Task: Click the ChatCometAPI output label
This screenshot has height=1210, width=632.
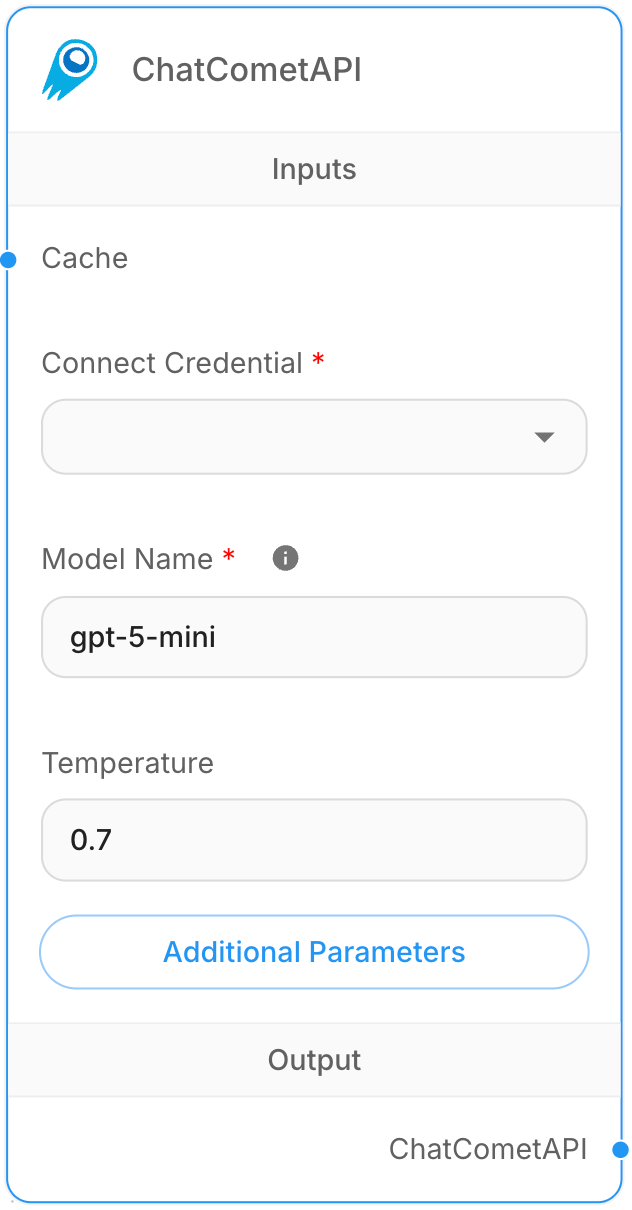Action: (x=488, y=1149)
